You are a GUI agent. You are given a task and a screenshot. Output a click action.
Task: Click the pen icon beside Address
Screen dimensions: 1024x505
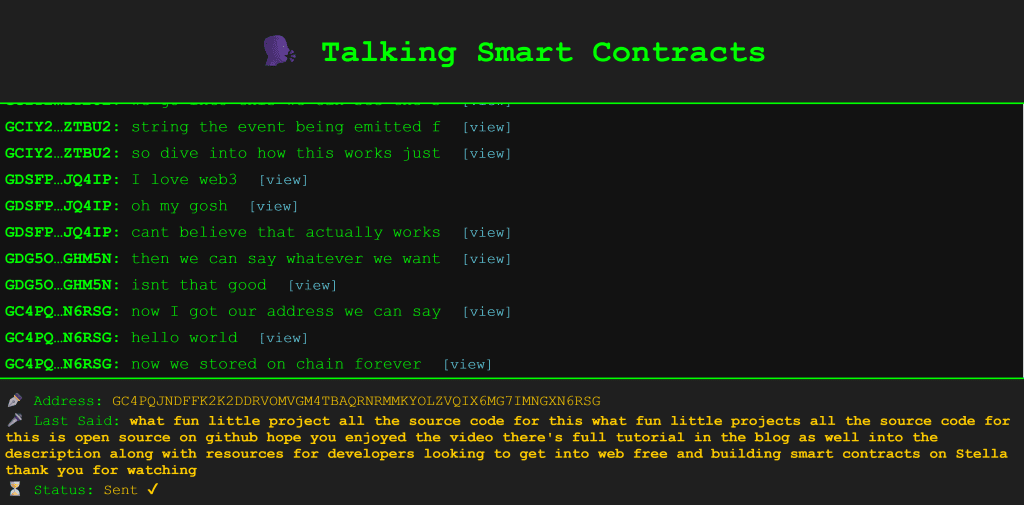point(14,400)
